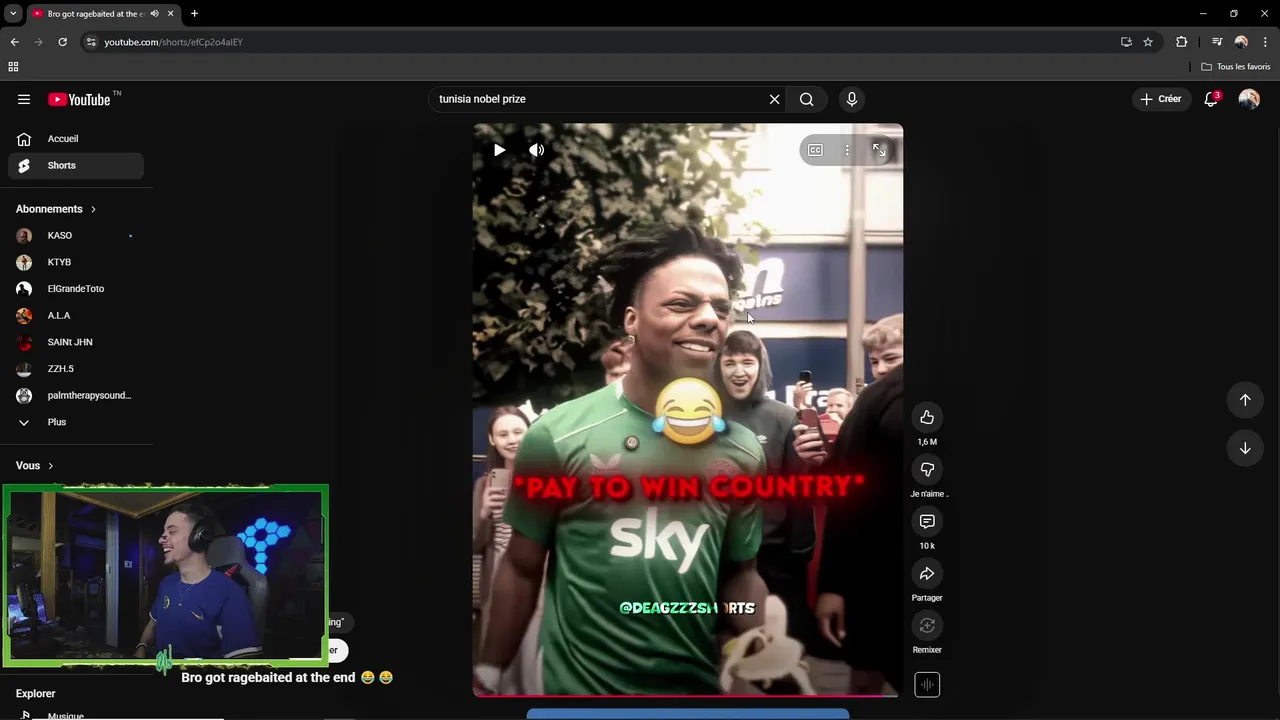Open the SAINt JHN channel
Viewport: 1280px width, 720px height.
click(76, 342)
